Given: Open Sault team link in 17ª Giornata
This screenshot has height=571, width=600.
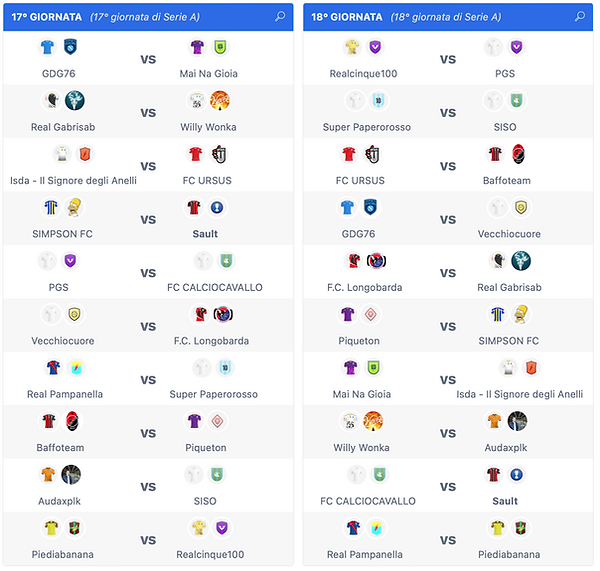Looking at the screenshot, I should coord(208,234).
